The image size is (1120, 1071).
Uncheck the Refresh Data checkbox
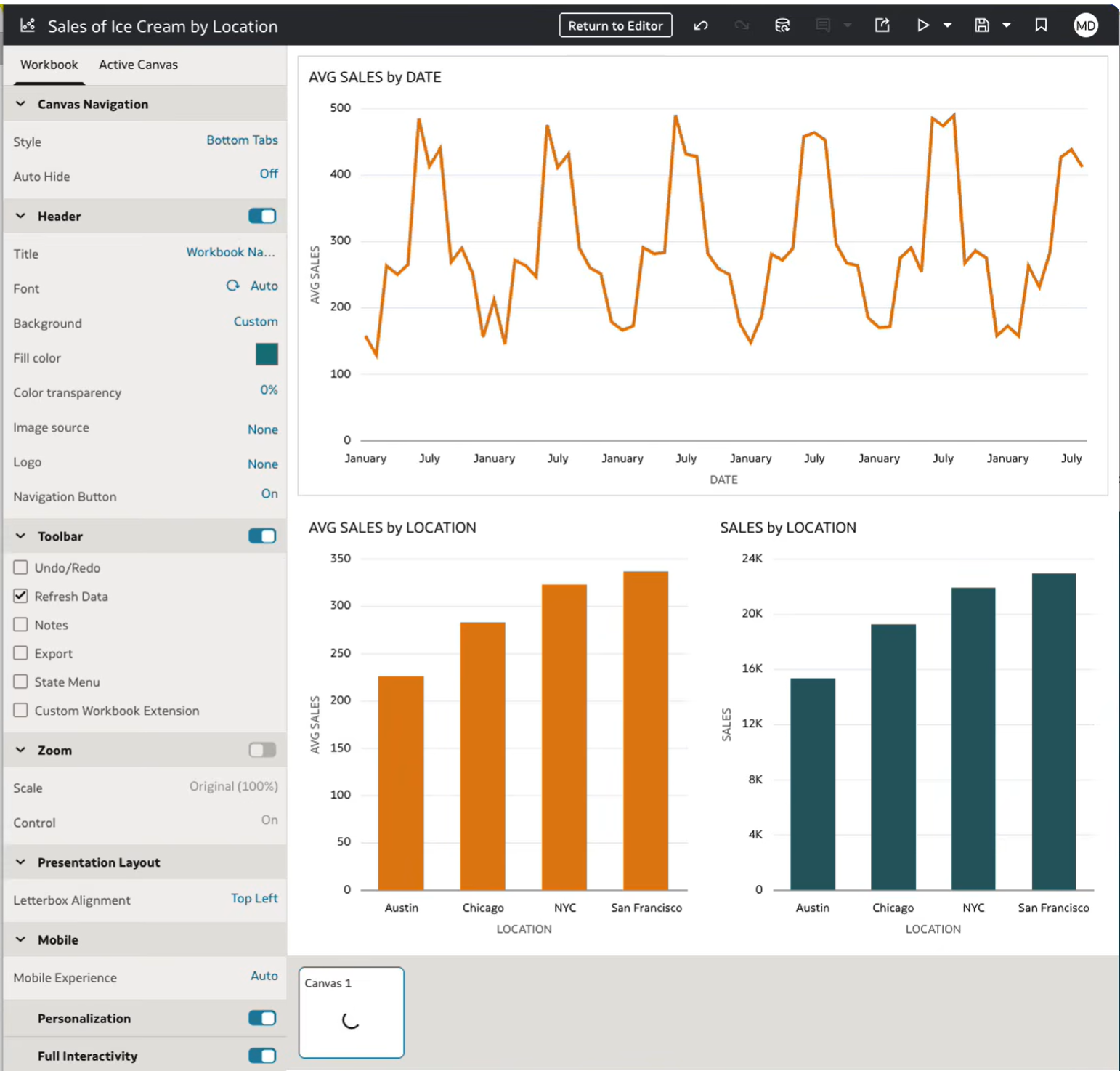click(x=20, y=596)
